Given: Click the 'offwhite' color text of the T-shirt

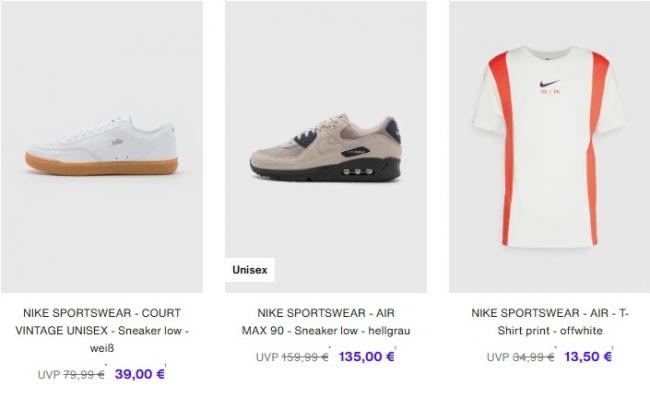Looking at the screenshot, I should tap(581, 331).
